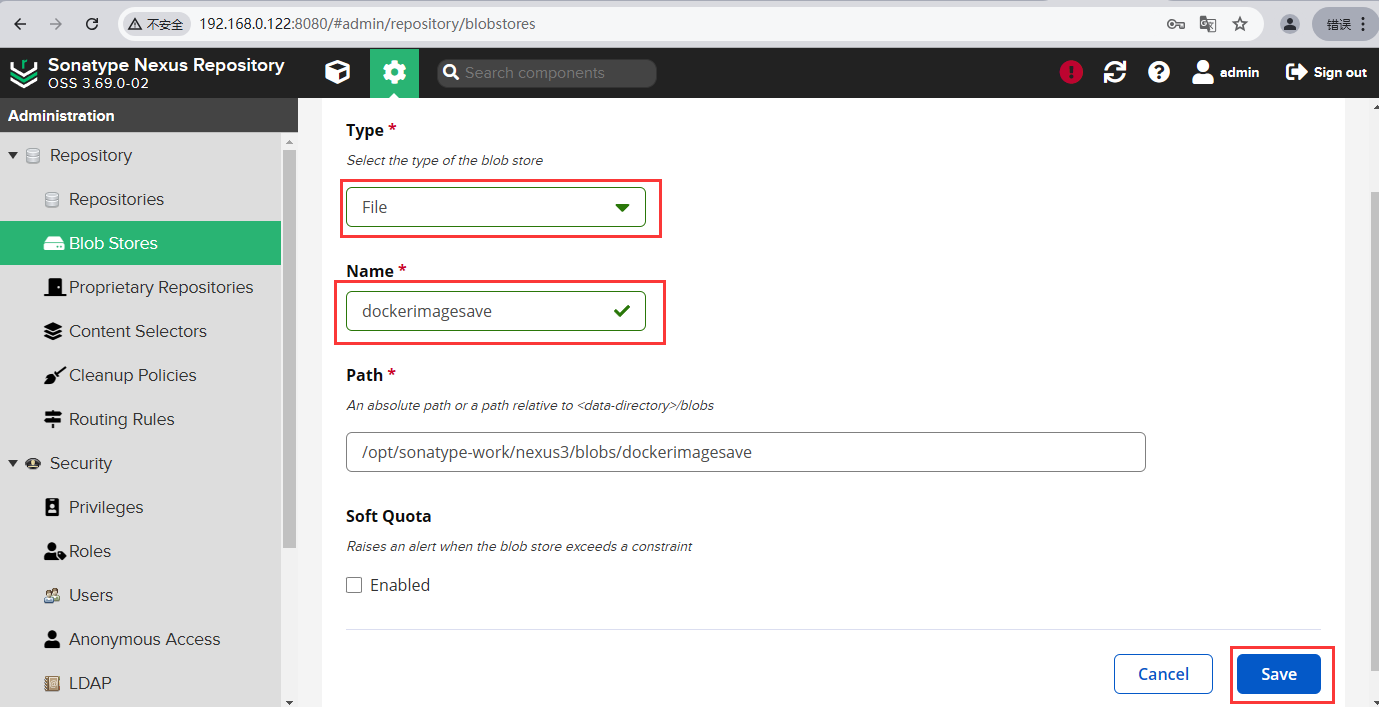This screenshot has width=1379, height=707.
Task: Open the Browse components cube icon
Action: point(338,72)
